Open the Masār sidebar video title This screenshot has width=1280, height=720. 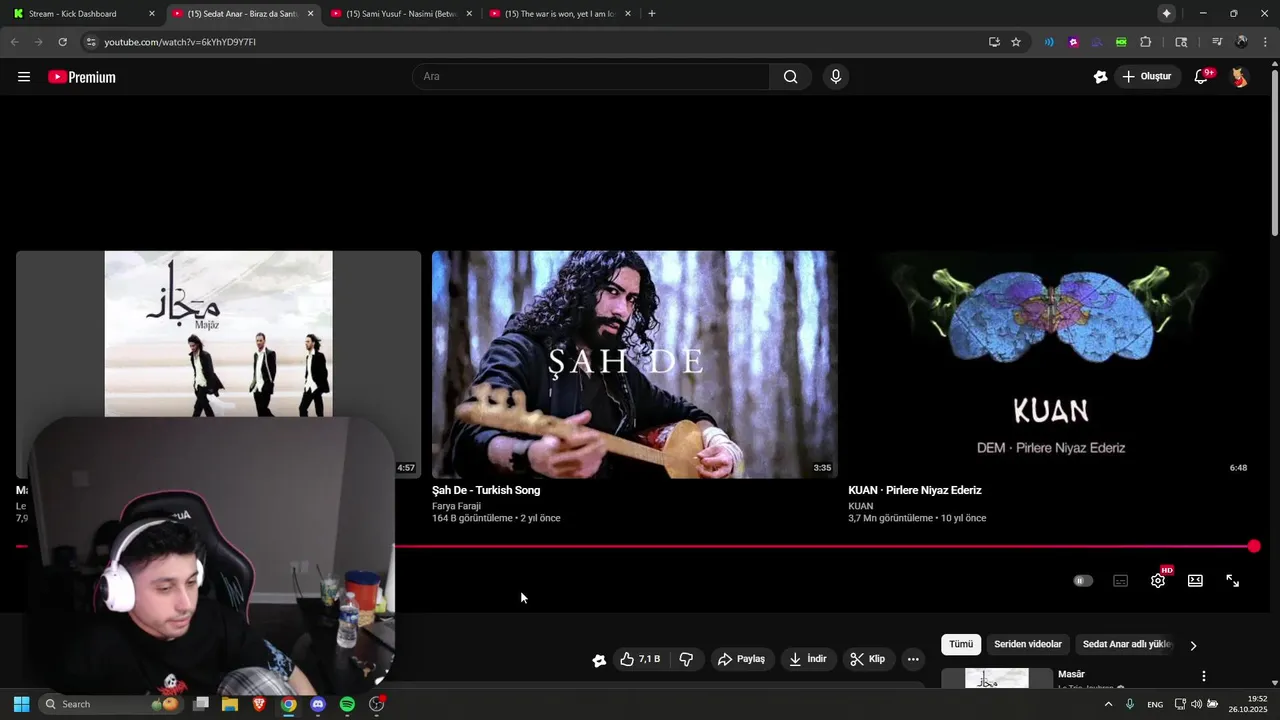tap(1071, 674)
